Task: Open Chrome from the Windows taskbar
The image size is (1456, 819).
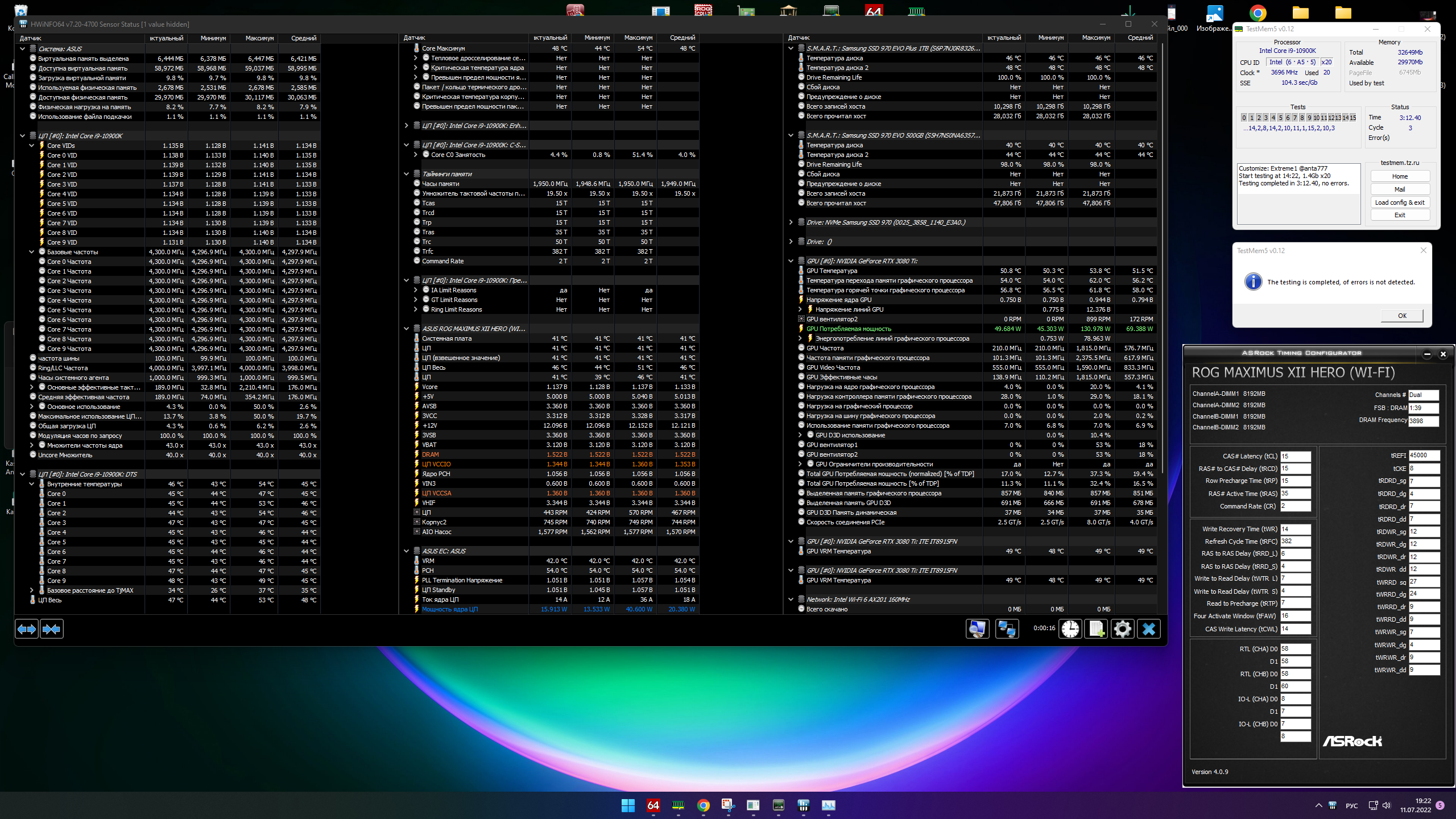Action: [x=704, y=805]
